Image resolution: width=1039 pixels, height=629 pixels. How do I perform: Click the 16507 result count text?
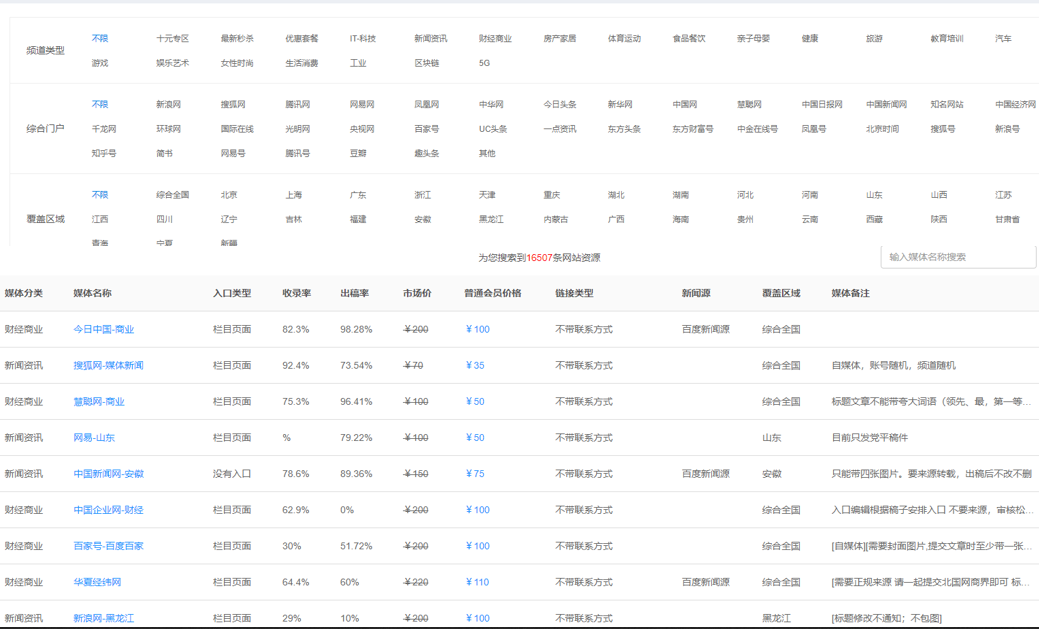coord(539,258)
